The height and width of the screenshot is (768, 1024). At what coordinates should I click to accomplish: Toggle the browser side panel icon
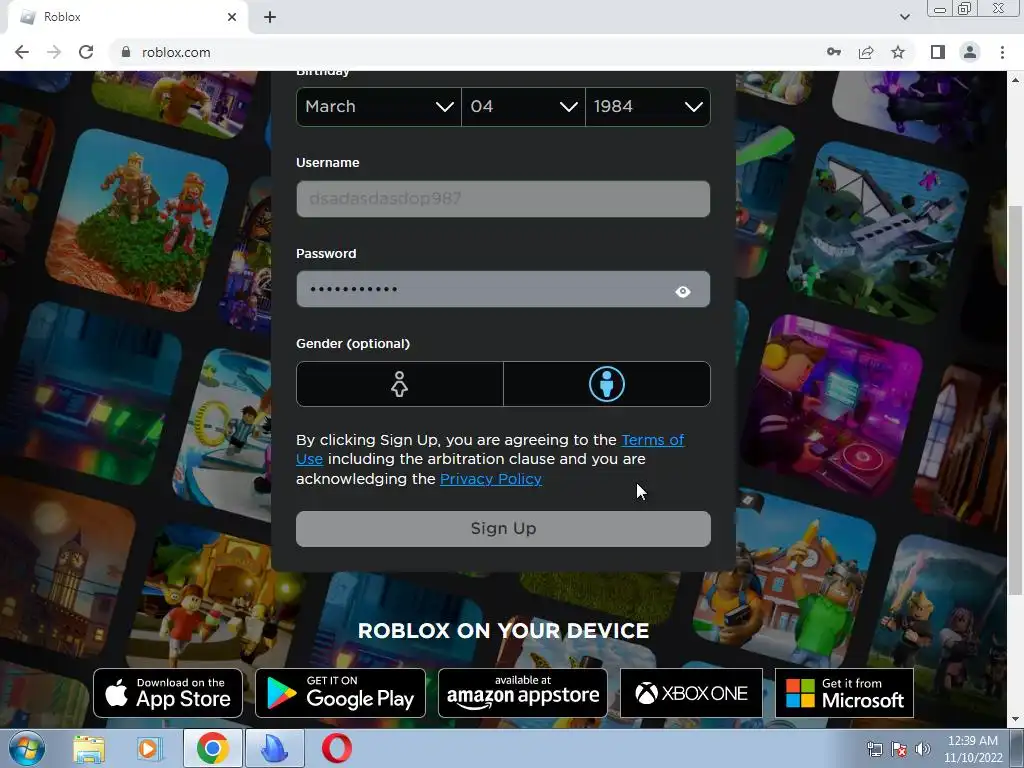pyautogui.click(x=938, y=52)
